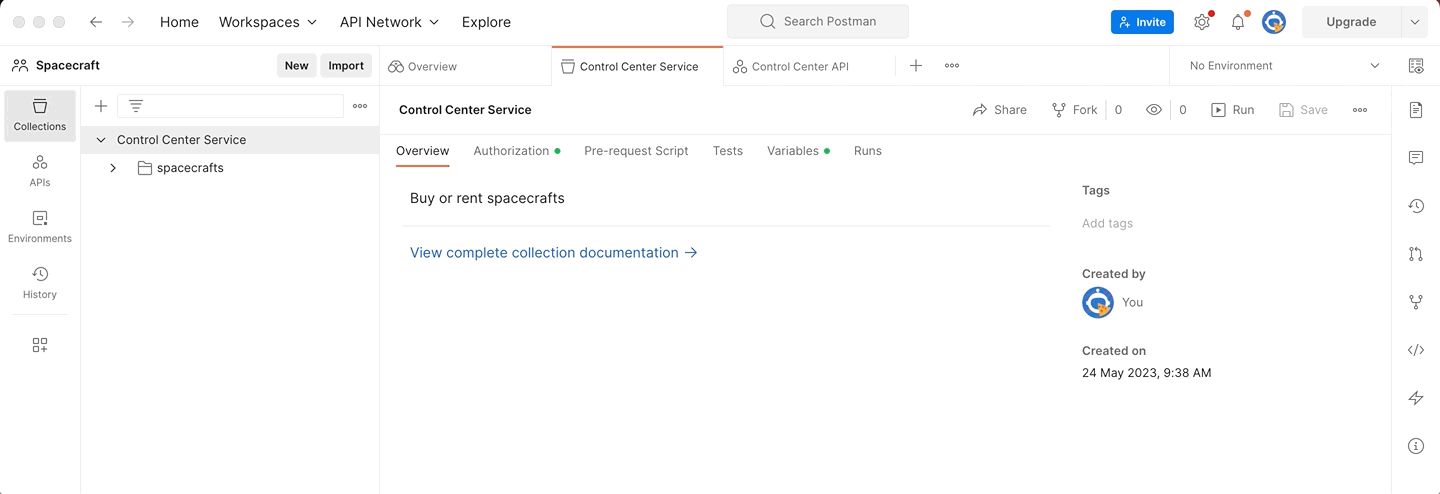Click the Save button
Screen dimensions: 1440x494
click(1304, 110)
